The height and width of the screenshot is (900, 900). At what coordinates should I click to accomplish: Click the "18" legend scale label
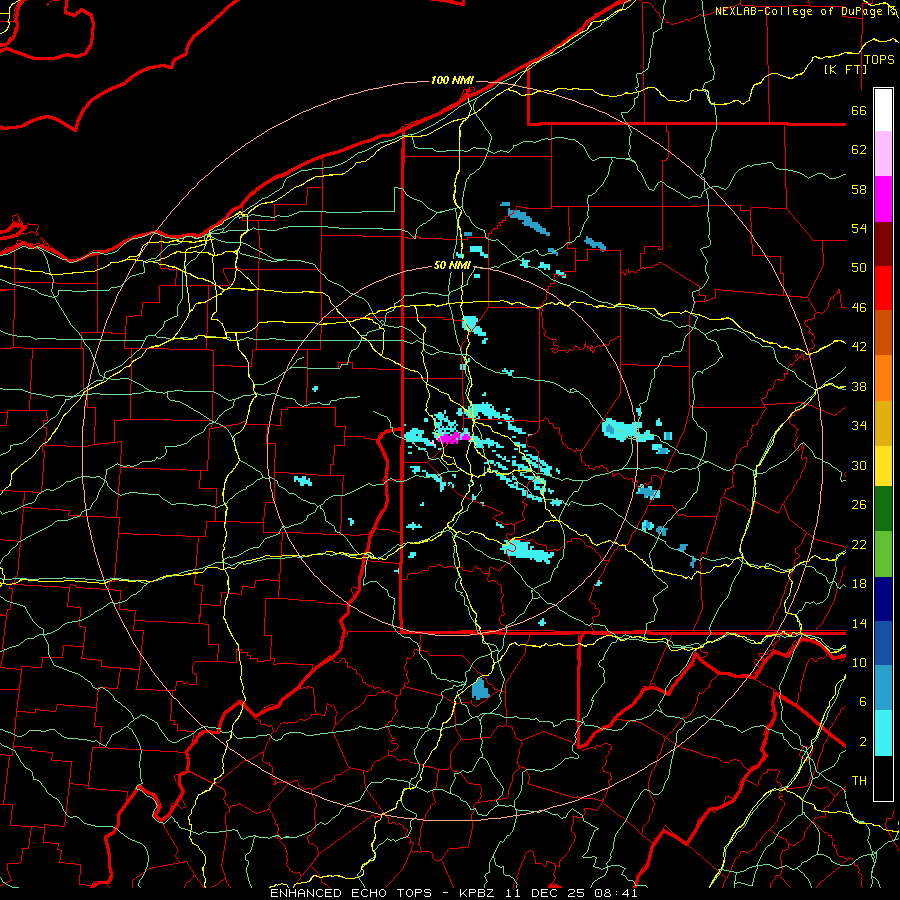[x=859, y=584]
